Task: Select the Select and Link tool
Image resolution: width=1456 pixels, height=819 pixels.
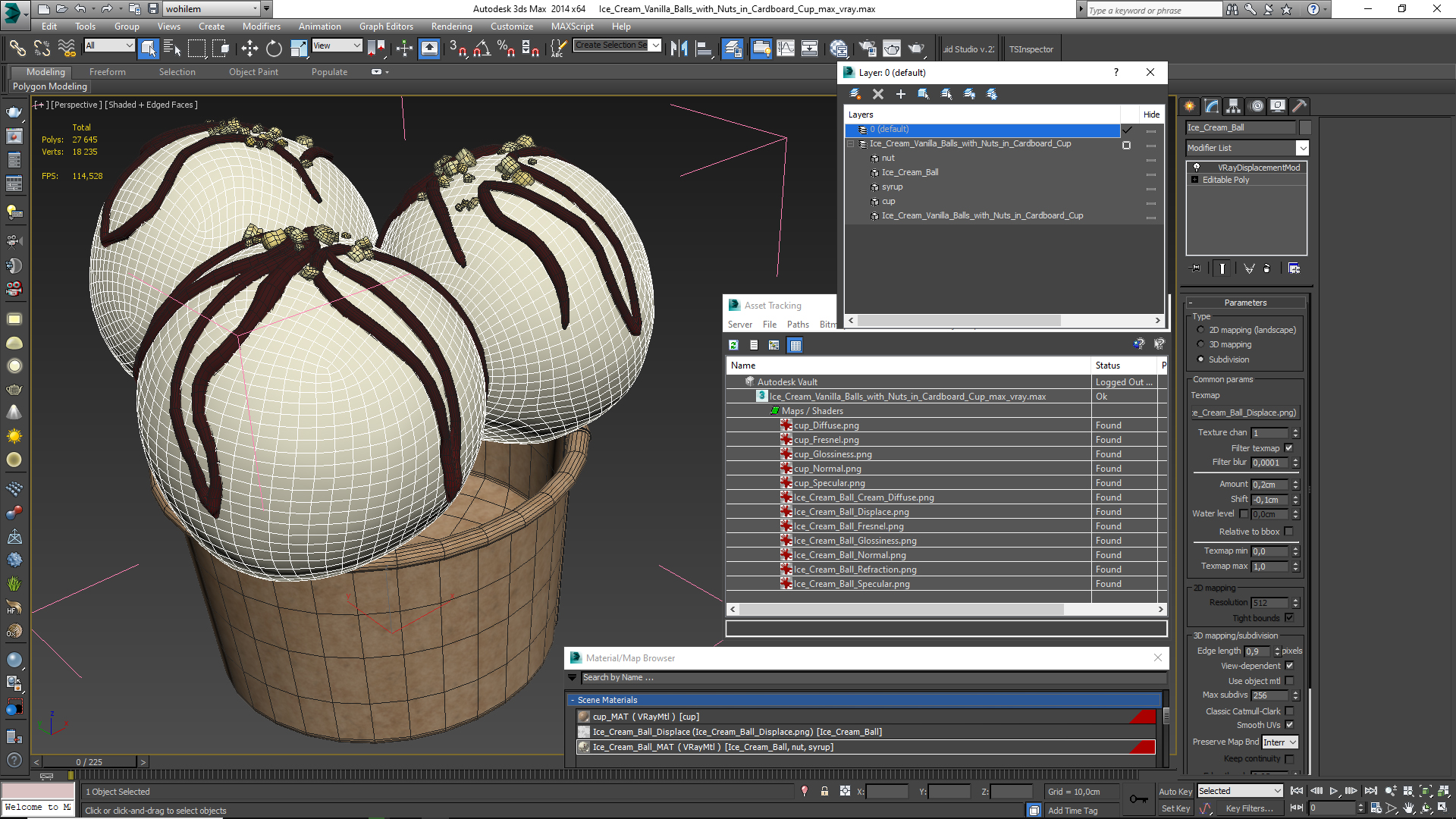Action: tap(17, 49)
